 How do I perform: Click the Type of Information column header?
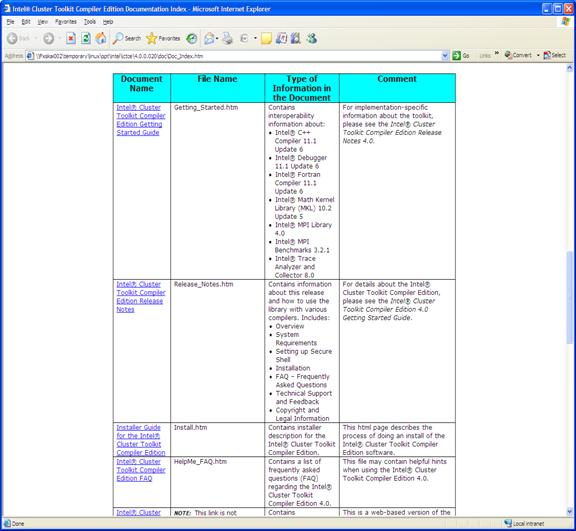pos(302,88)
